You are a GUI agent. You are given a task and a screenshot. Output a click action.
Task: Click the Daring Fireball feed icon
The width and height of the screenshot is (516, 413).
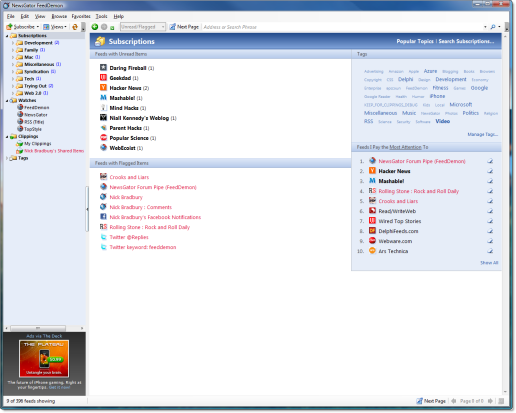(103, 67)
